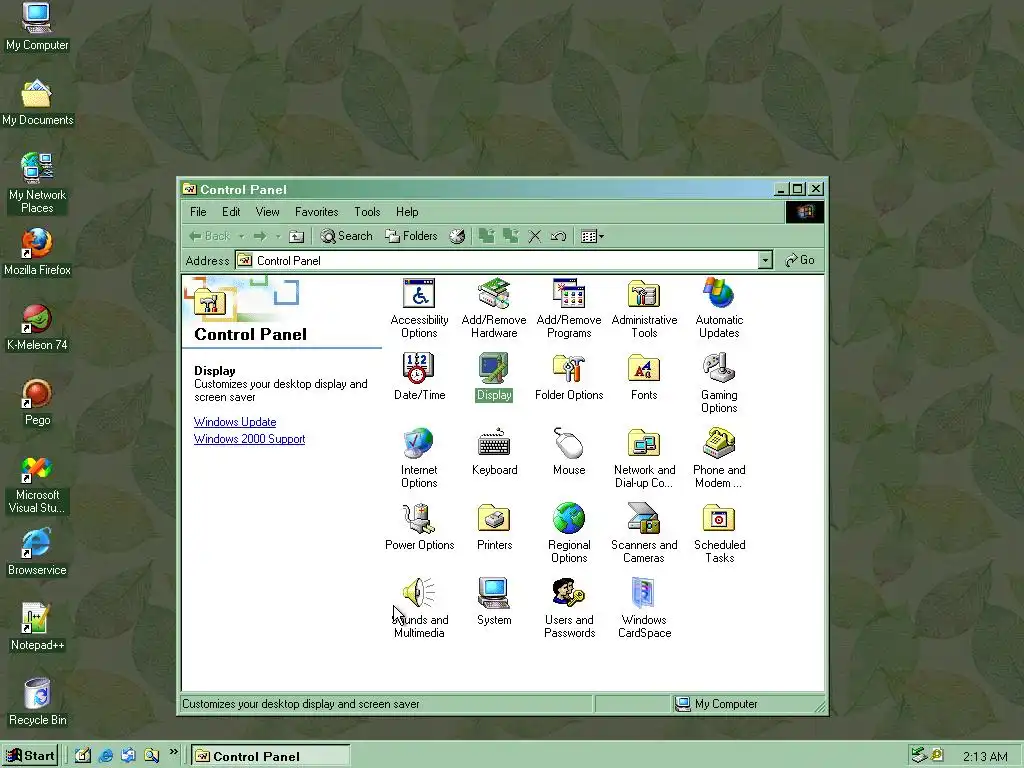Select Microsoft Visual Studio desktop shortcut
1024x768 pixels.
coord(37,484)
